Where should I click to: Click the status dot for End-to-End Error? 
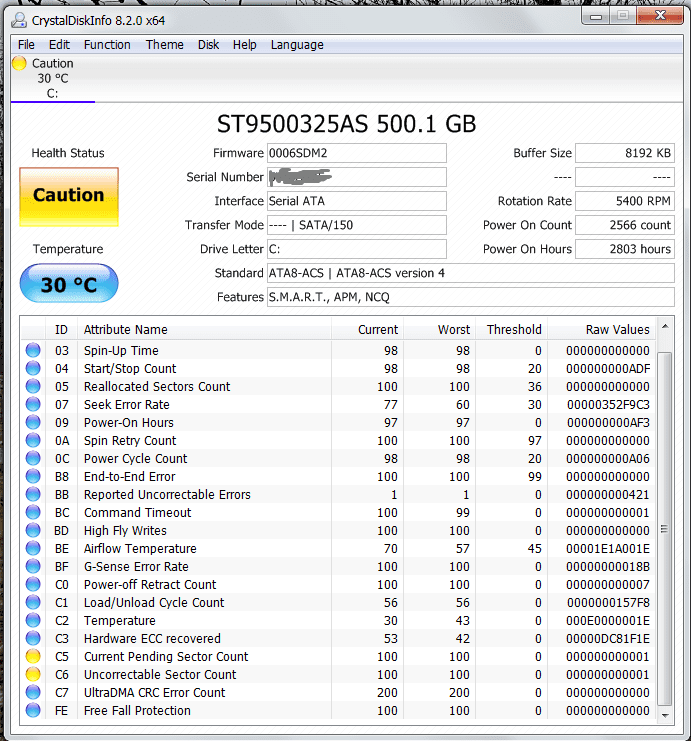pos(33,476)
